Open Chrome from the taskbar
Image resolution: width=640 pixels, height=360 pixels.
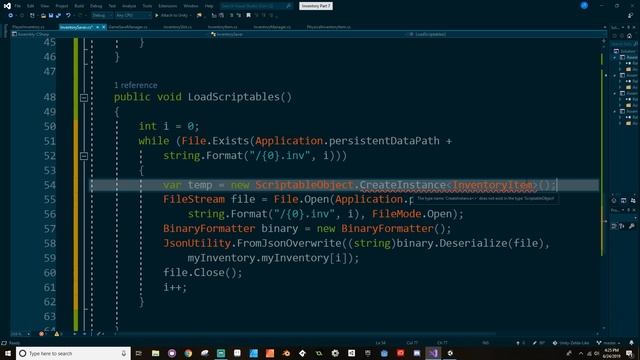tap(188, 353)
